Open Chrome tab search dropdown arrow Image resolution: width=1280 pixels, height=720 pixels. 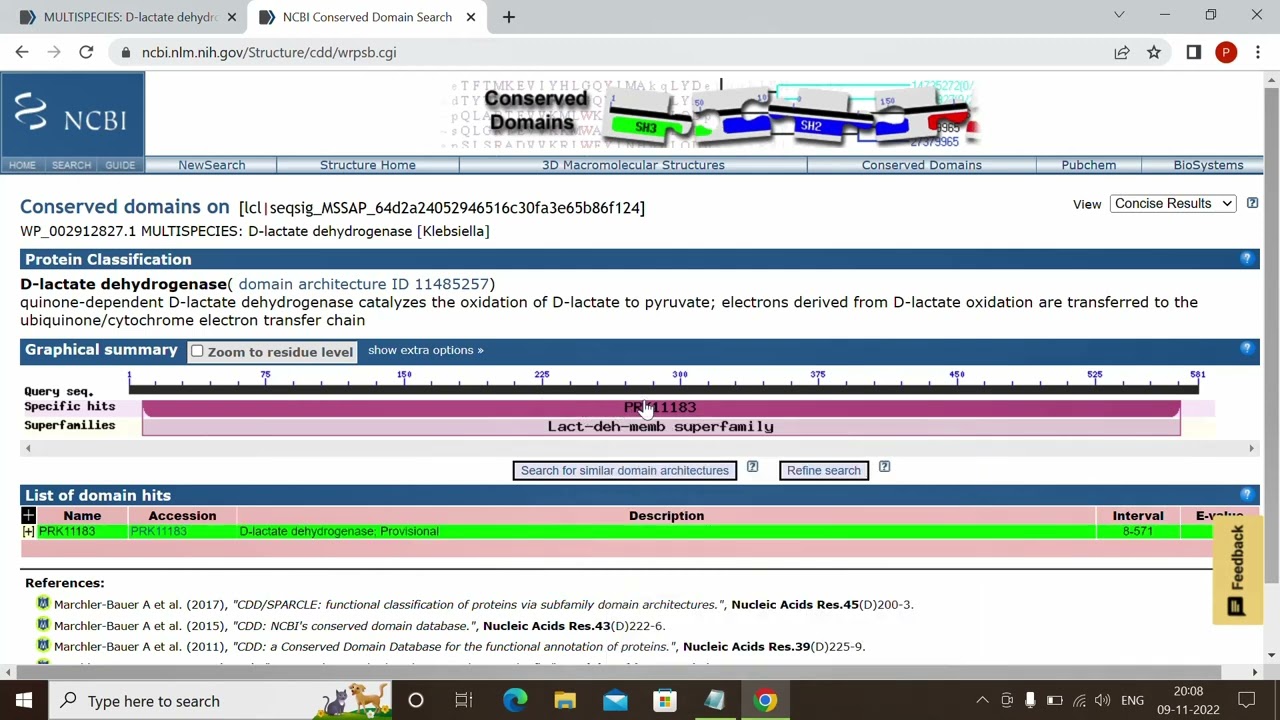click(1119, 15)
